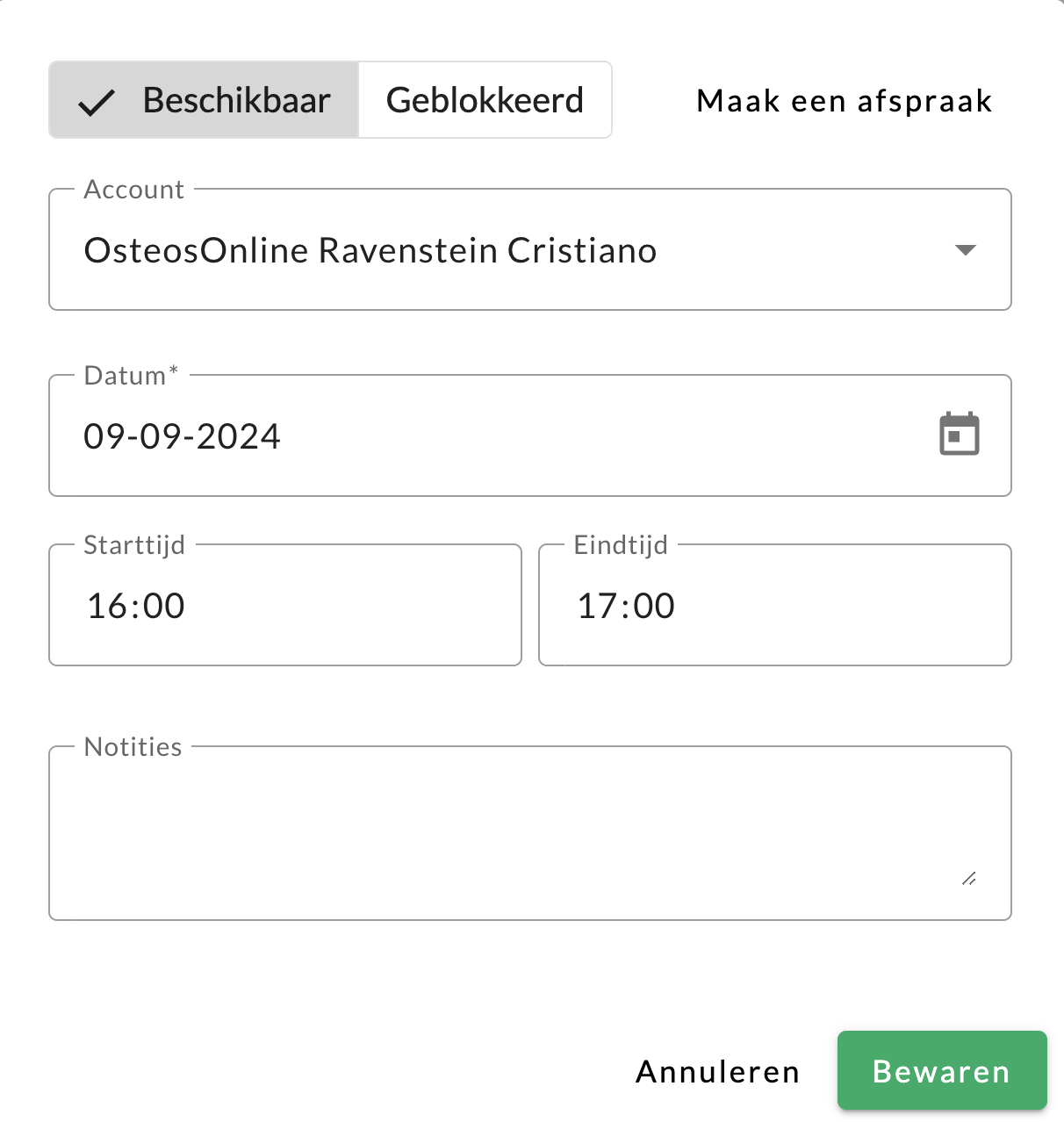Expand OsteosOnline Ravenstein Cristiano account list
Screen dimensions: 1064x1122
(965, 250)
